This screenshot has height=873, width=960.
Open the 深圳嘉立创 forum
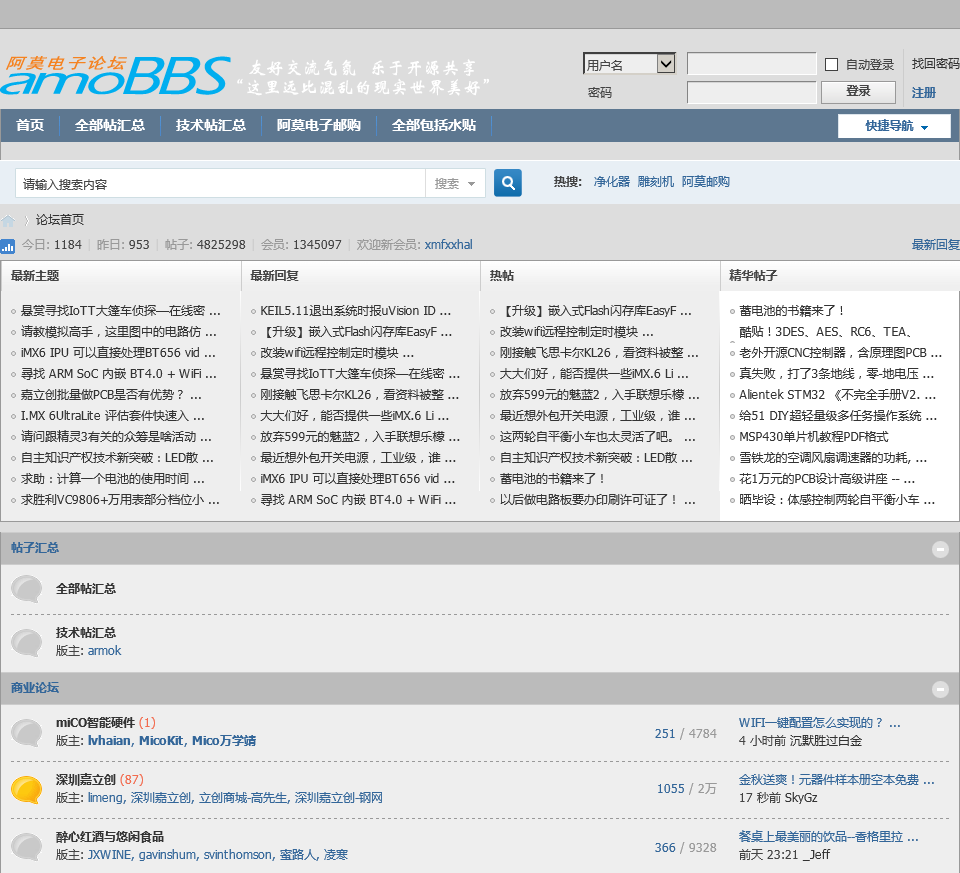point(86,779)
